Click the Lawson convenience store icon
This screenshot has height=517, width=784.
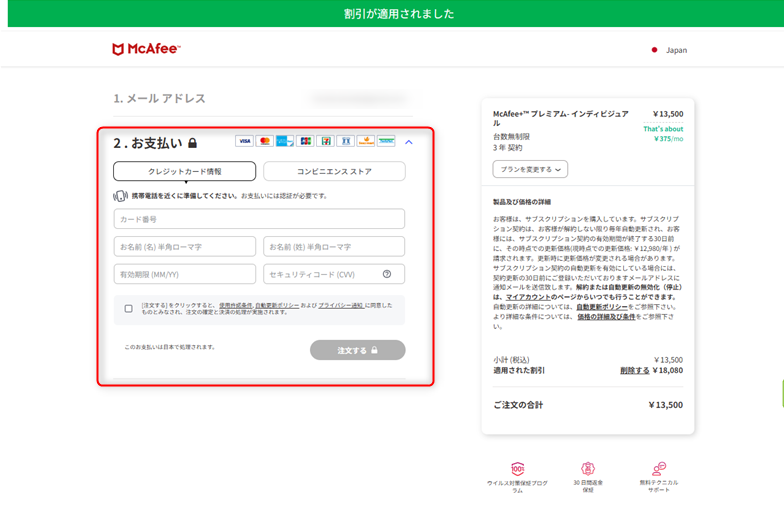coord(346,141)
